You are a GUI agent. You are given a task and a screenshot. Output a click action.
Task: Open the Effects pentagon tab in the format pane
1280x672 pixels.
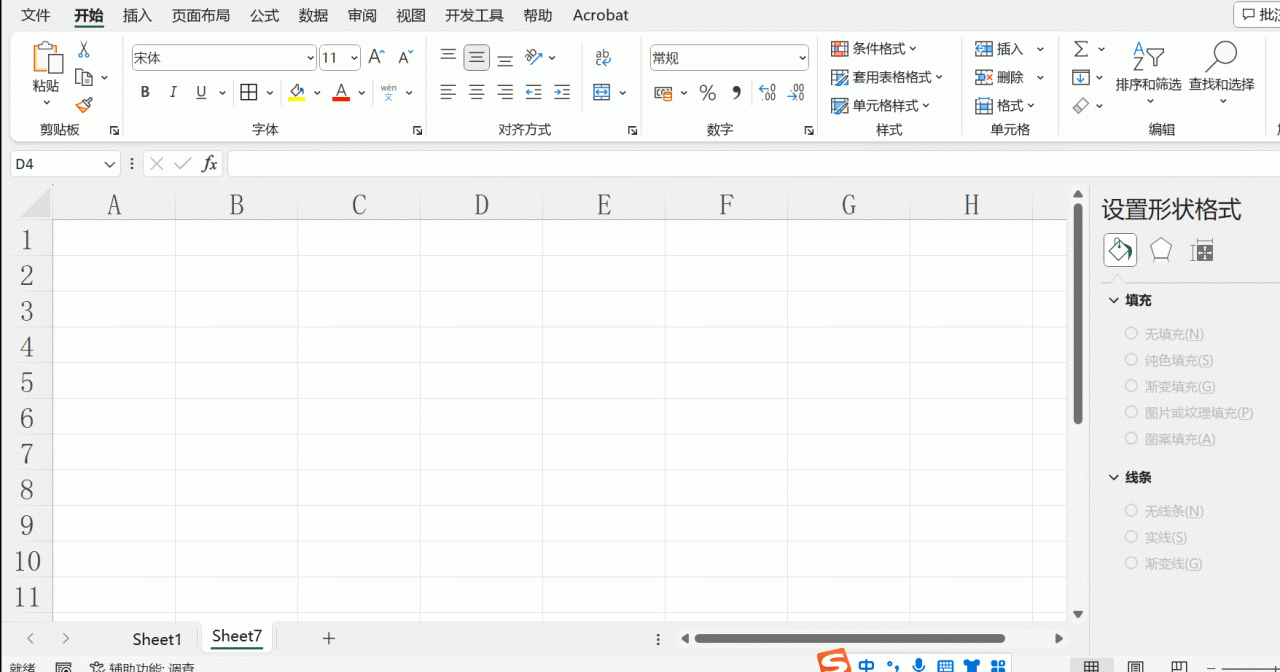(1160, 250)
